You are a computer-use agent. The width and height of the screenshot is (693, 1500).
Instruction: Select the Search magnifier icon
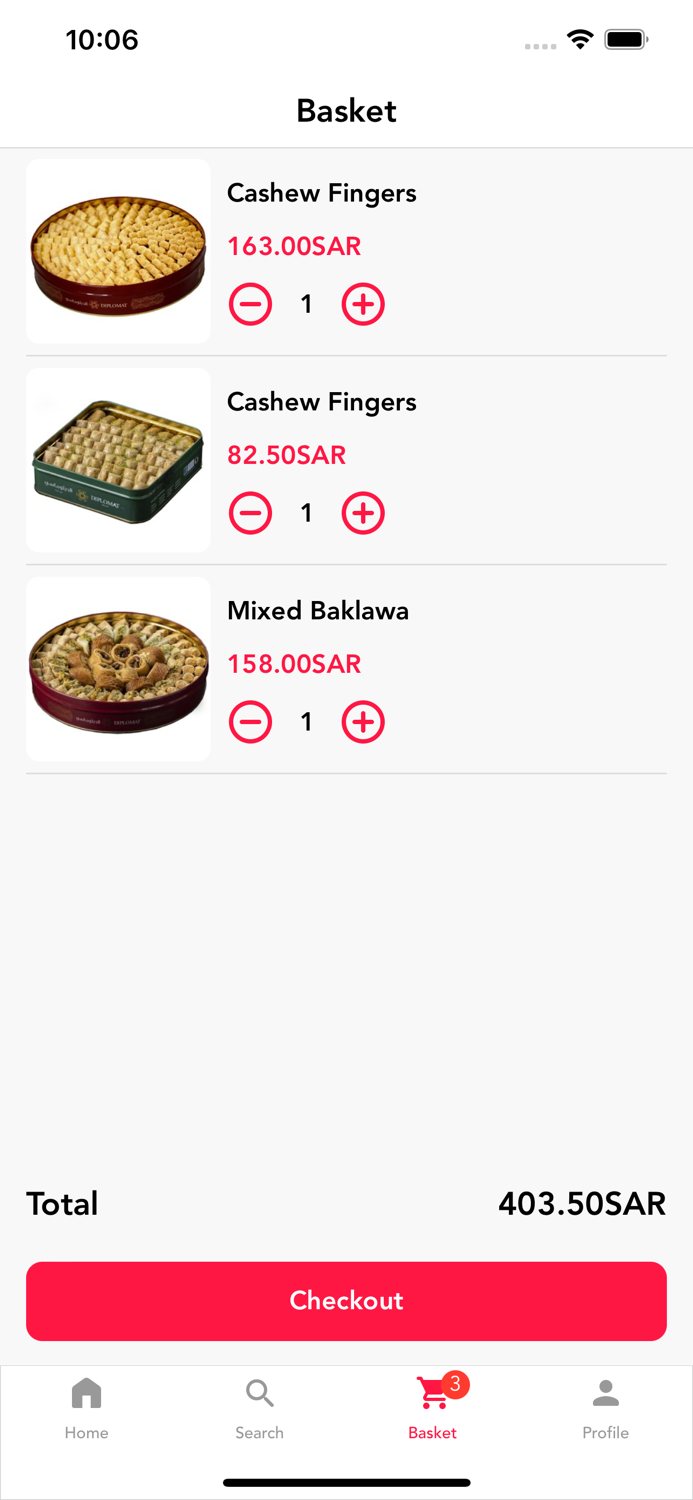[259, 1391]
